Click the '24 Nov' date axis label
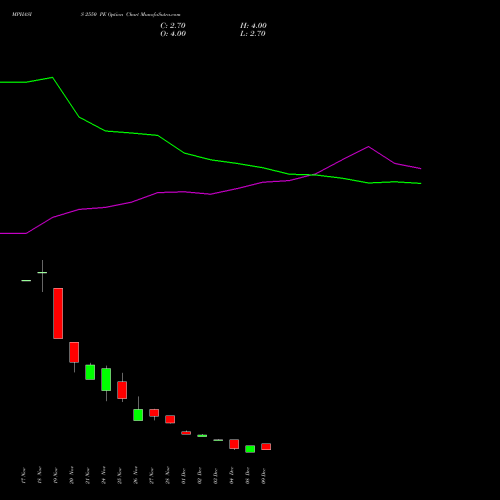 pyautogui.click(x=103, y=476)
